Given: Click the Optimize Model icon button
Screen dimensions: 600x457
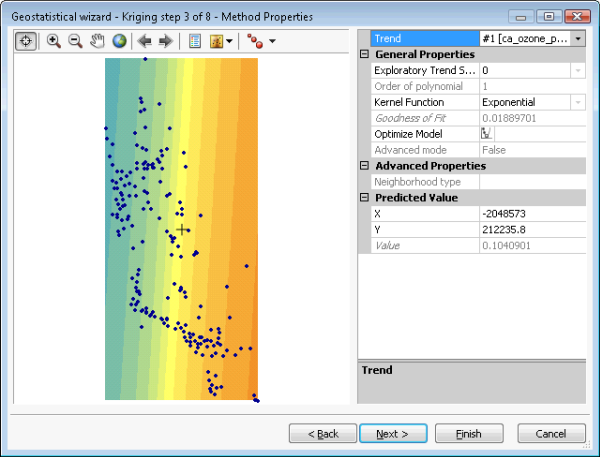Looking at the screenshot, I should 486,134.
